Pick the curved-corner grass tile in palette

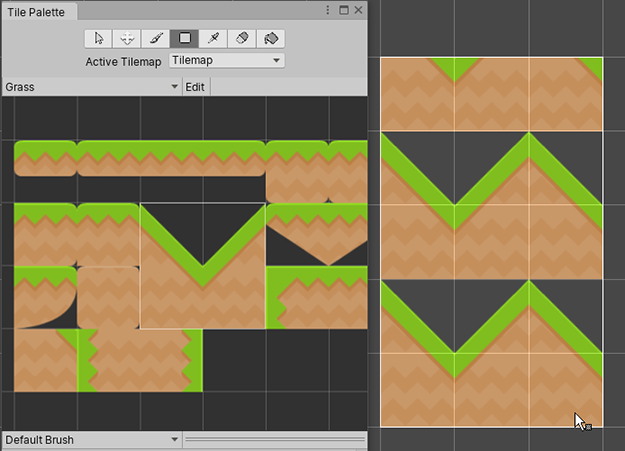[45, 297]
